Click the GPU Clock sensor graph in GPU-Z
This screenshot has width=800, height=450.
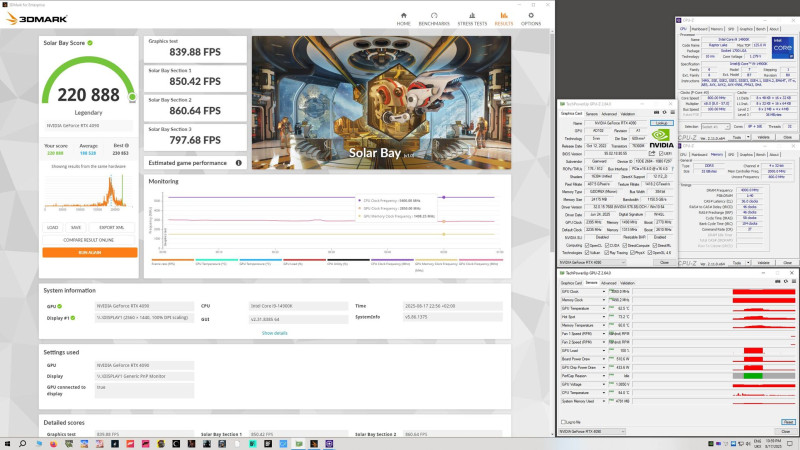(x=714, y=292)
